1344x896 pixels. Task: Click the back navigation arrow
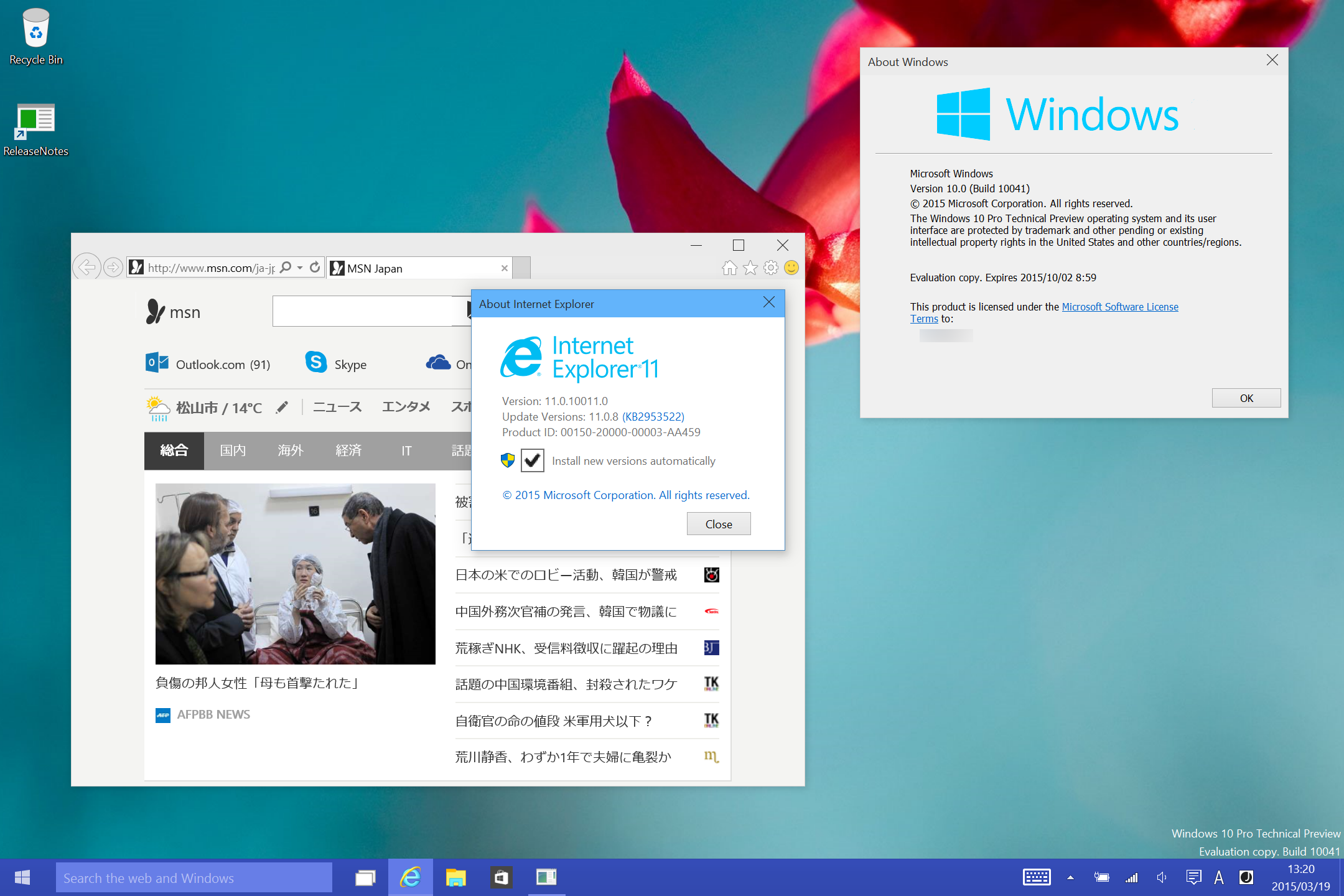point(88,267)
